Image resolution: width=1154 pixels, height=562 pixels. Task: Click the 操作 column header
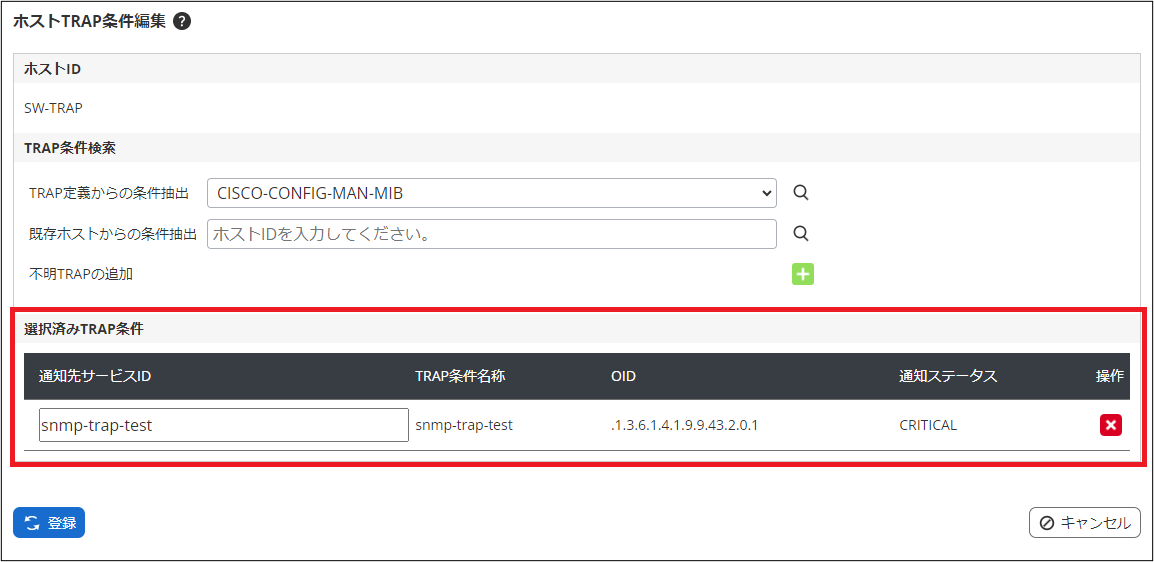pyautogui.click(x=1109, y=377)
